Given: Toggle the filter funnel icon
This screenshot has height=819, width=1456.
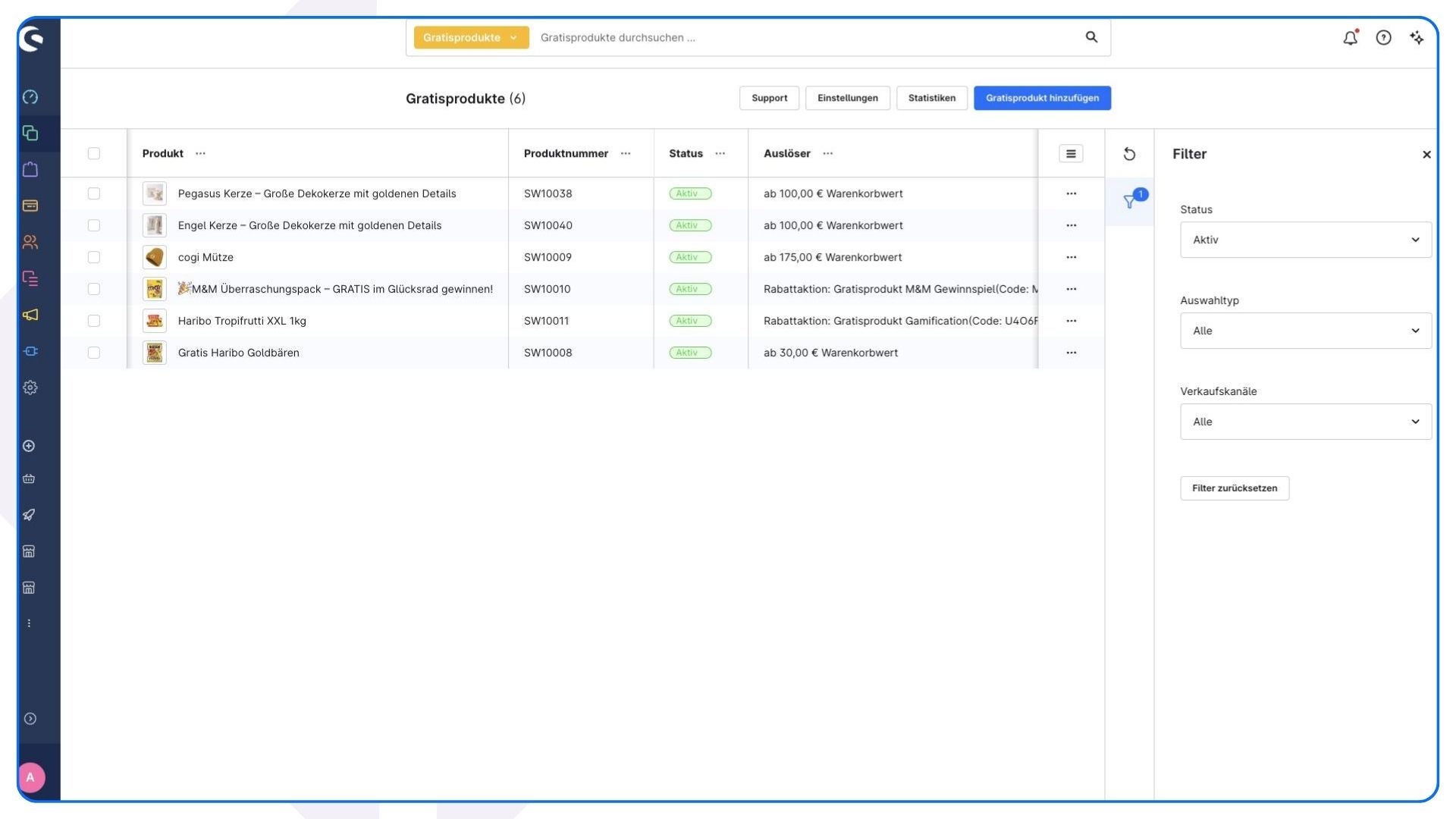Looking at the screenshot, I should click(x=1130, y=201).
